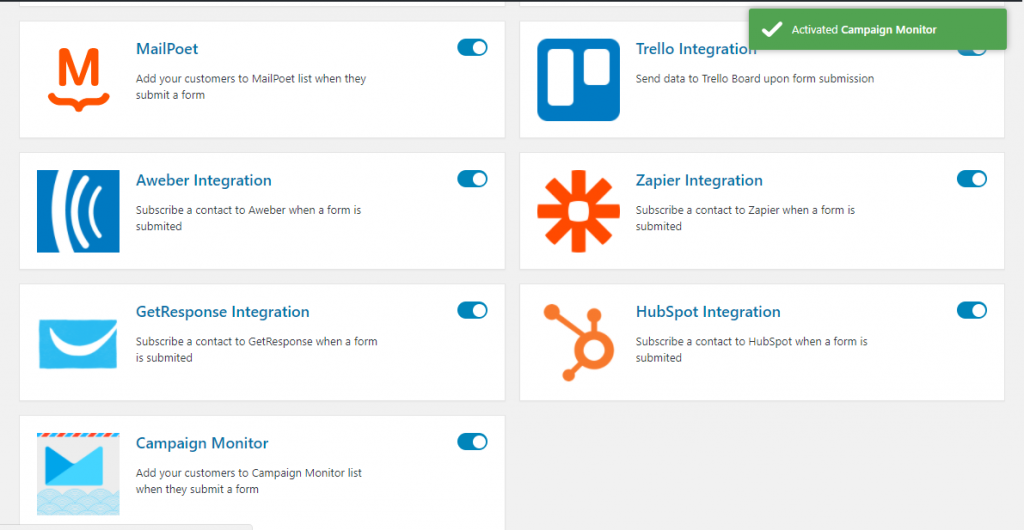1024x530 pixels.
Task: Click the GetResponse envelope smile logo
Action: 78,343
